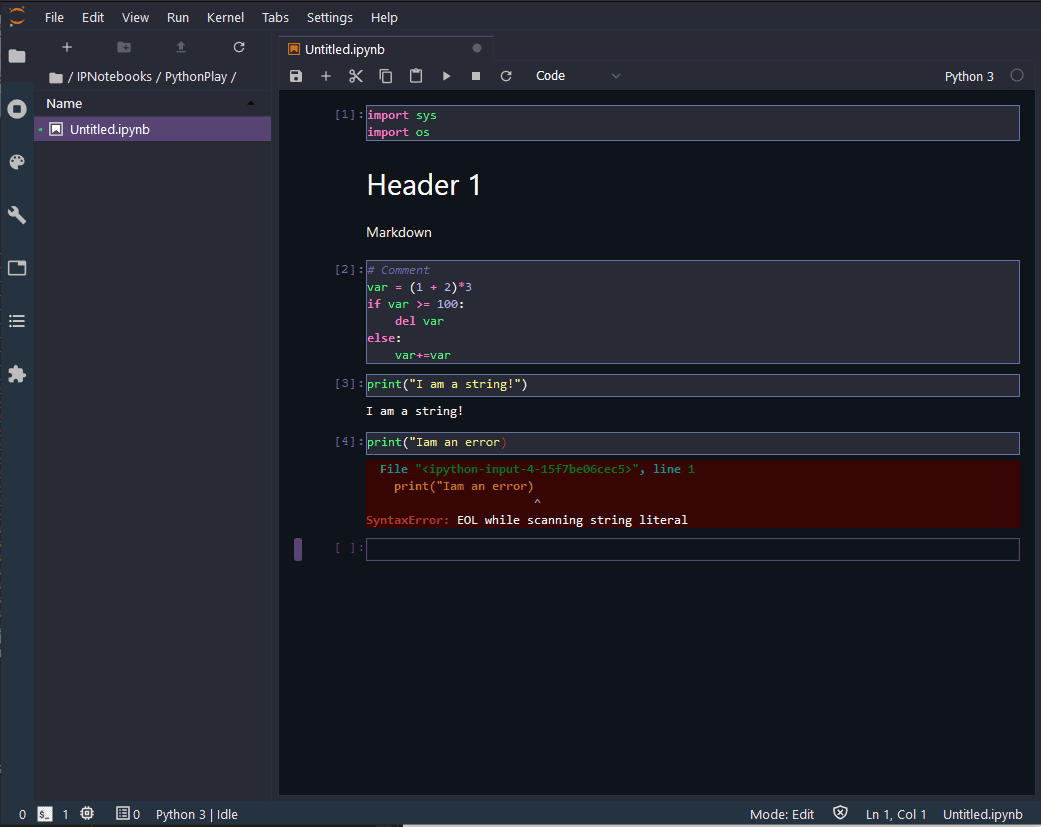Cut the selected cell with the scissors icon
The image size is (1041, 827).
tap(356, 75)
